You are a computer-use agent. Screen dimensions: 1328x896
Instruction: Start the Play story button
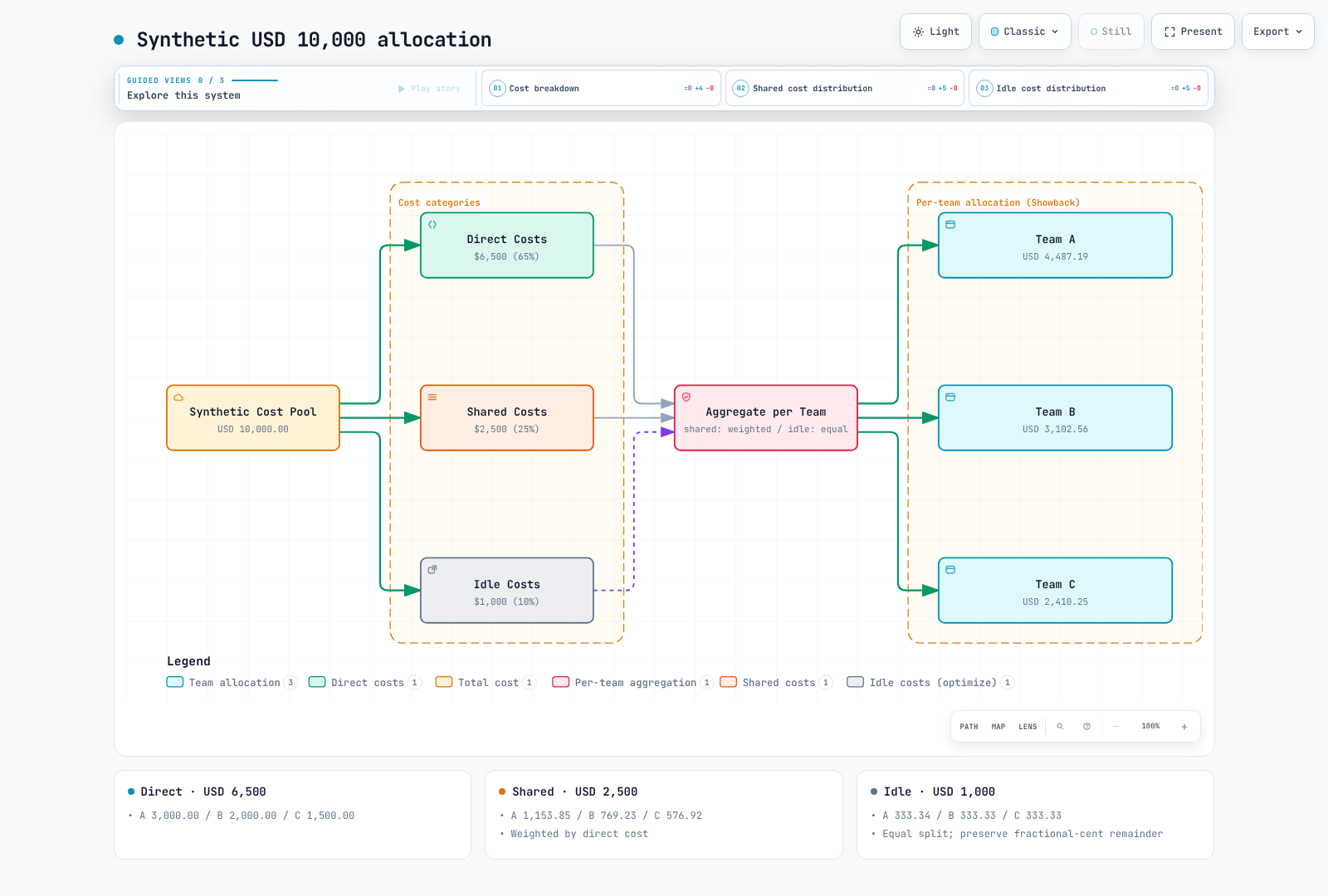tap(429, 89)
